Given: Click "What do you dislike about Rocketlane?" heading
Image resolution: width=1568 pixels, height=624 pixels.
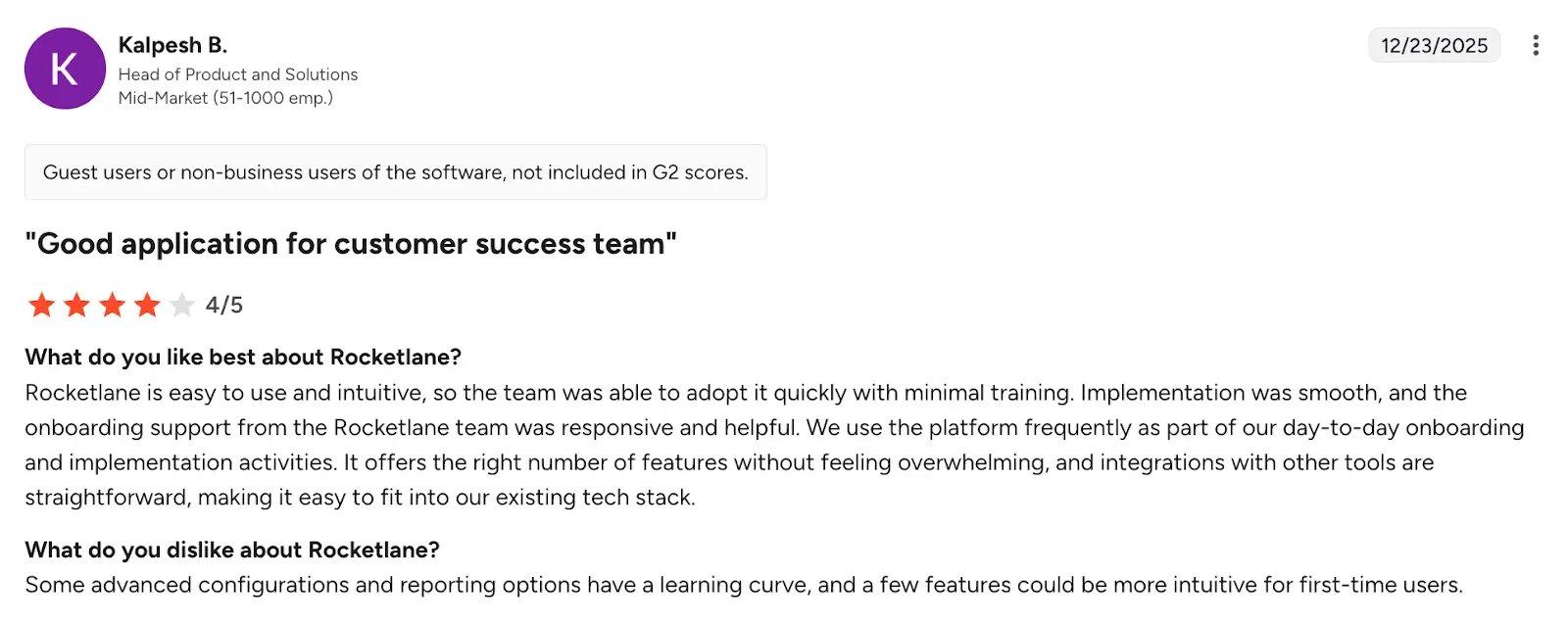Looking at the screenshot, I should click(232, 550).
